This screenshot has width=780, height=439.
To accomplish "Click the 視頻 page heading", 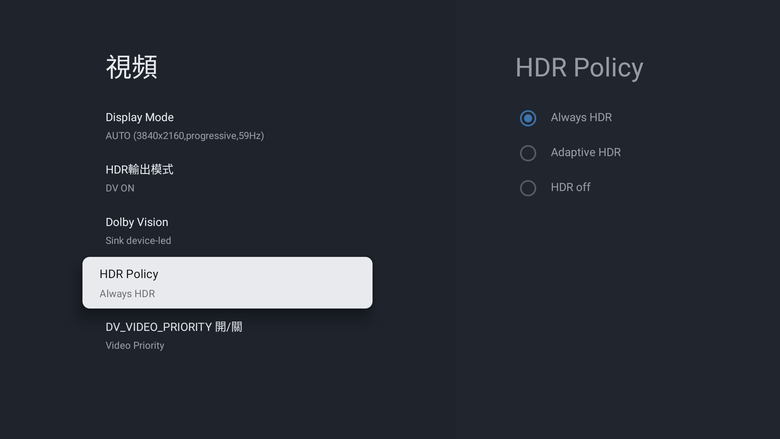I will coord(132,67).
